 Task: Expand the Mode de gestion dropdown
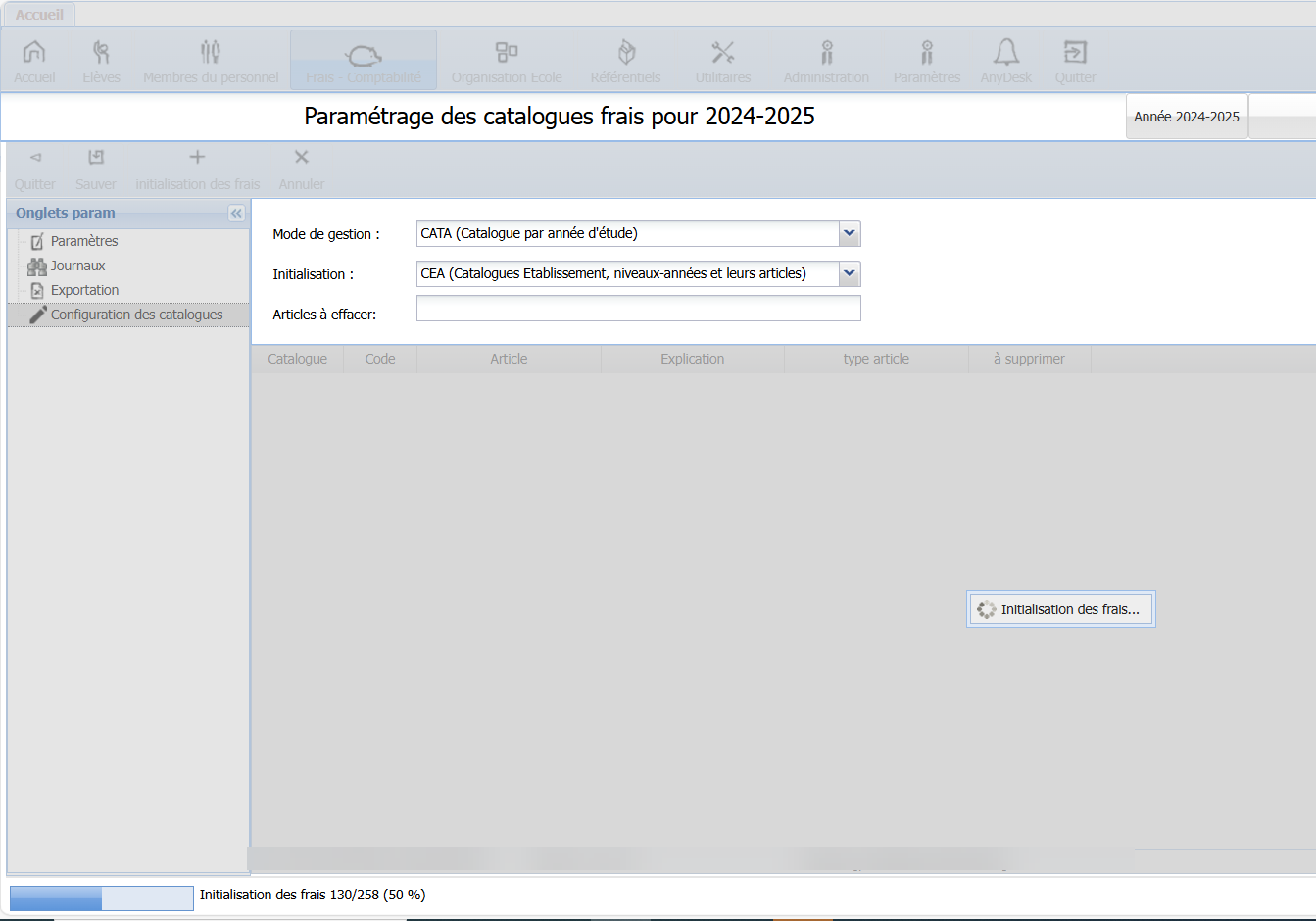(x=850, y=233)
